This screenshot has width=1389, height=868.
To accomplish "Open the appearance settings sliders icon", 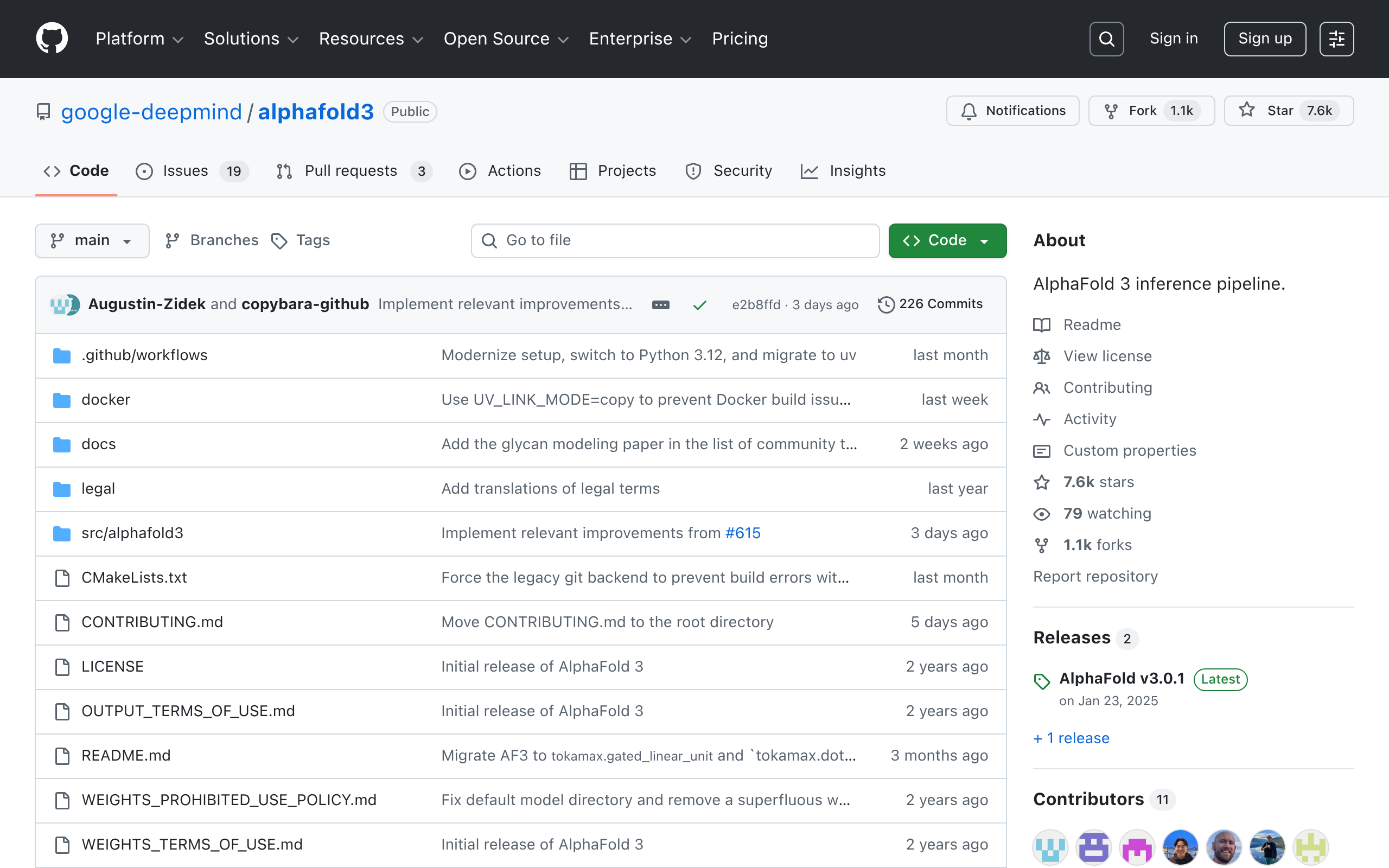I will pos(1336,39).
